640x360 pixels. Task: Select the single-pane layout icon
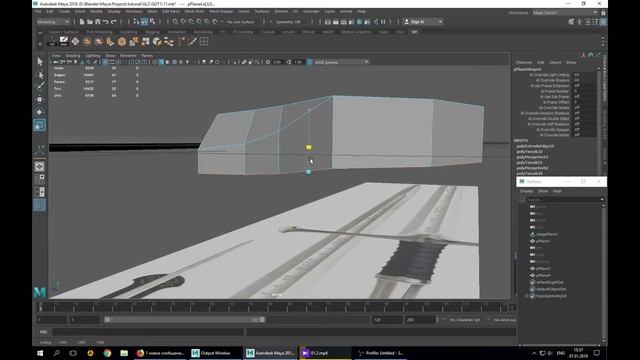coord(40,167)
